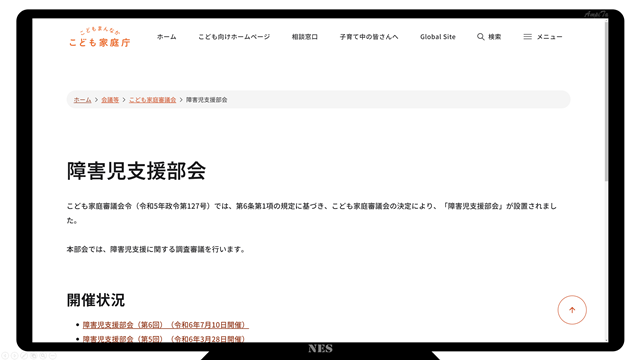Viewport: 640px width, 360px height.
Task: Open 障害児支援部会（第6回）link
Action: tap(165, 325)
